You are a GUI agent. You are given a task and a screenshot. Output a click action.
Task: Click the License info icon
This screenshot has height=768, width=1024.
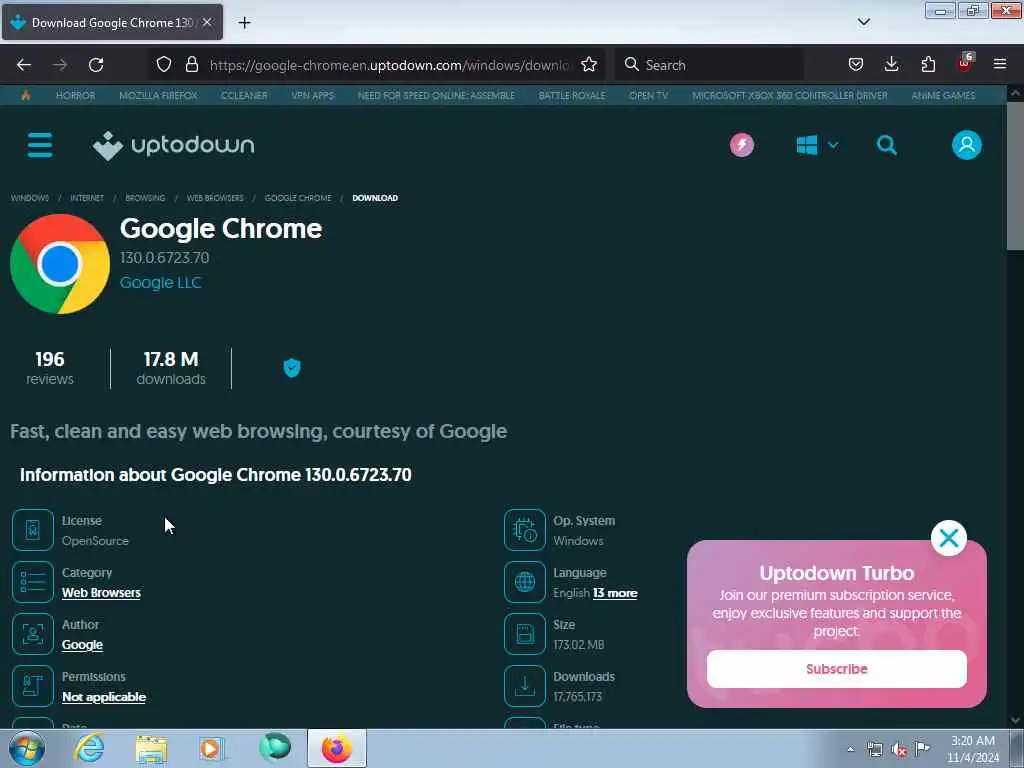[x=33, y=530]
